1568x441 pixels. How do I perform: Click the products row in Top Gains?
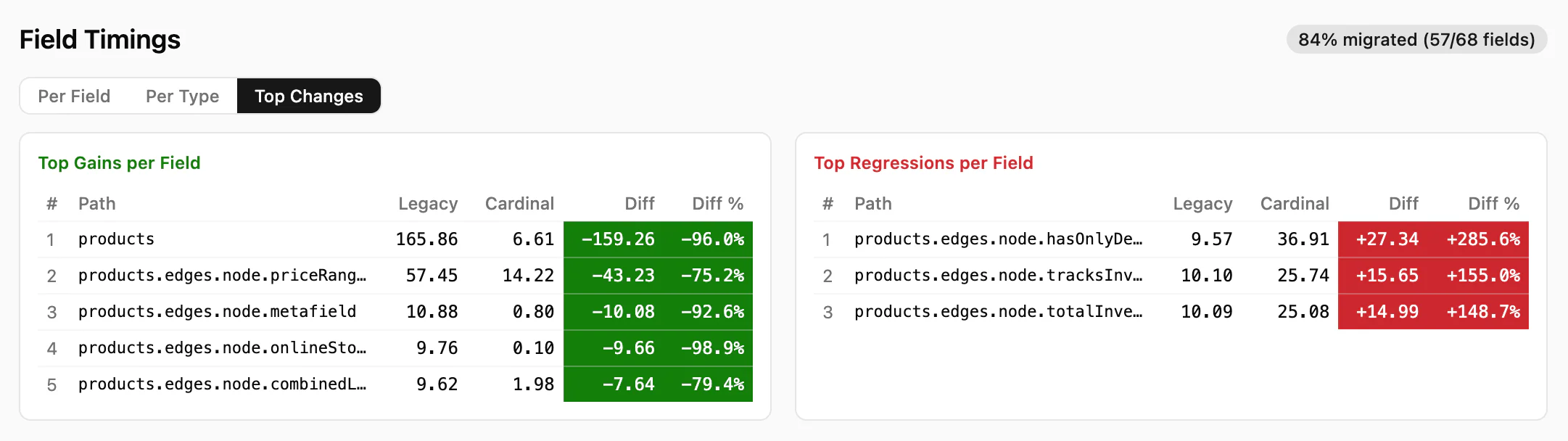coord(116,239)
